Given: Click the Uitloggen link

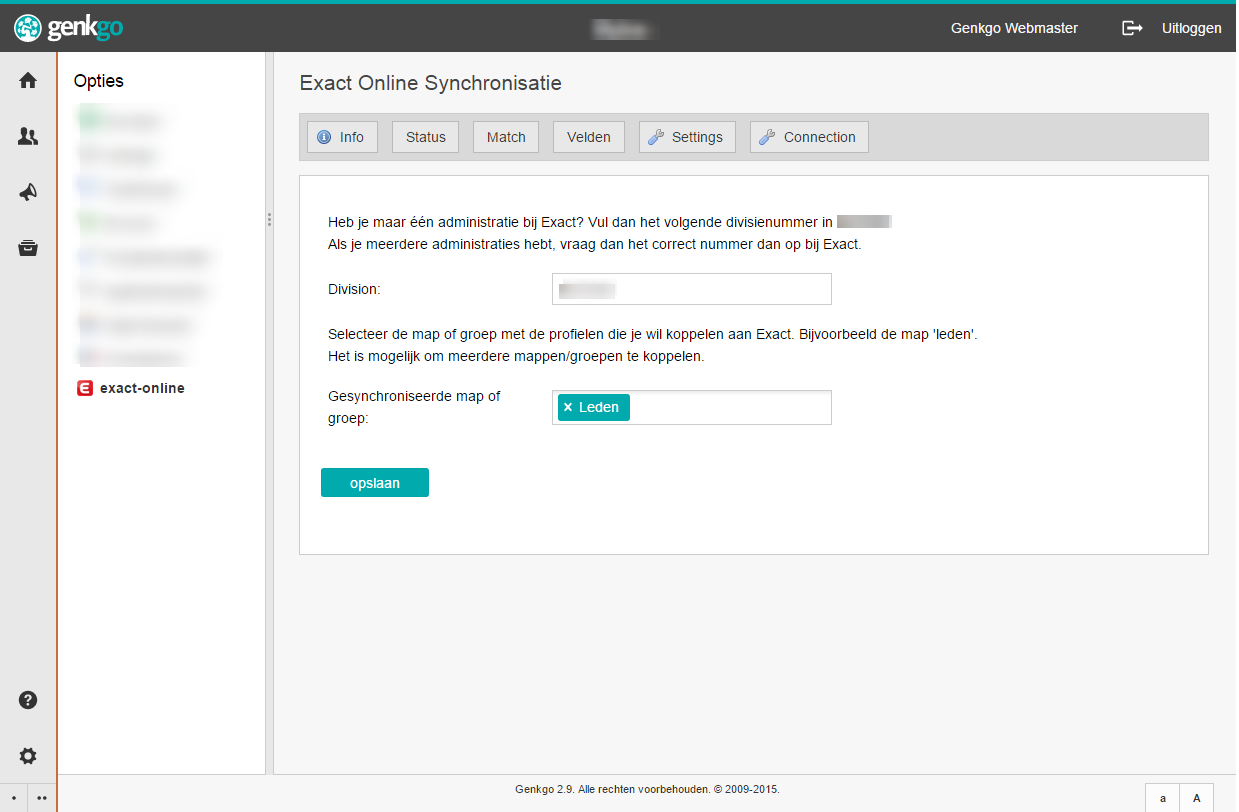Looking at the screenshot, I should click(1191, 28).
